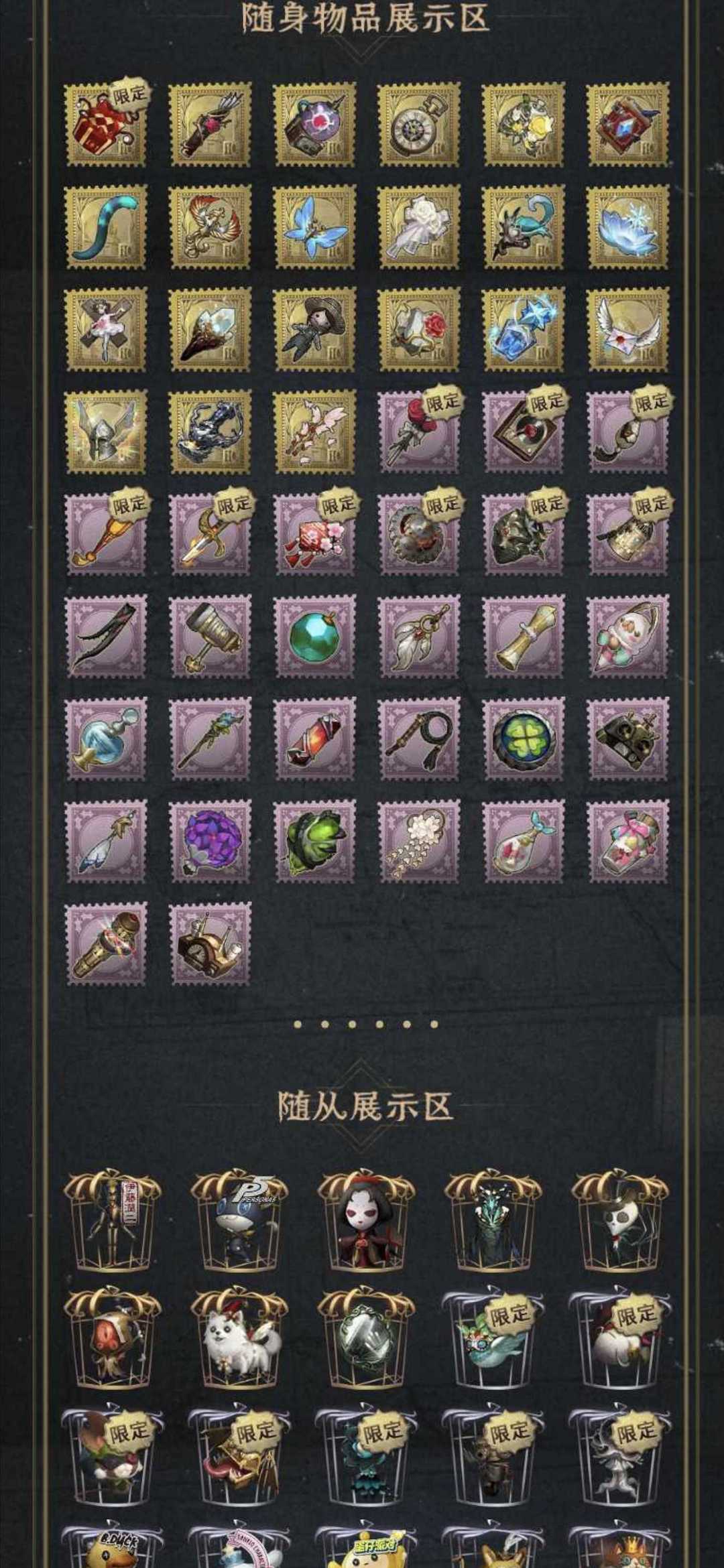Pick the purple hydrangea flower accessory
This screenshot has width=724, height=1568.
click(x=210, y=842)
